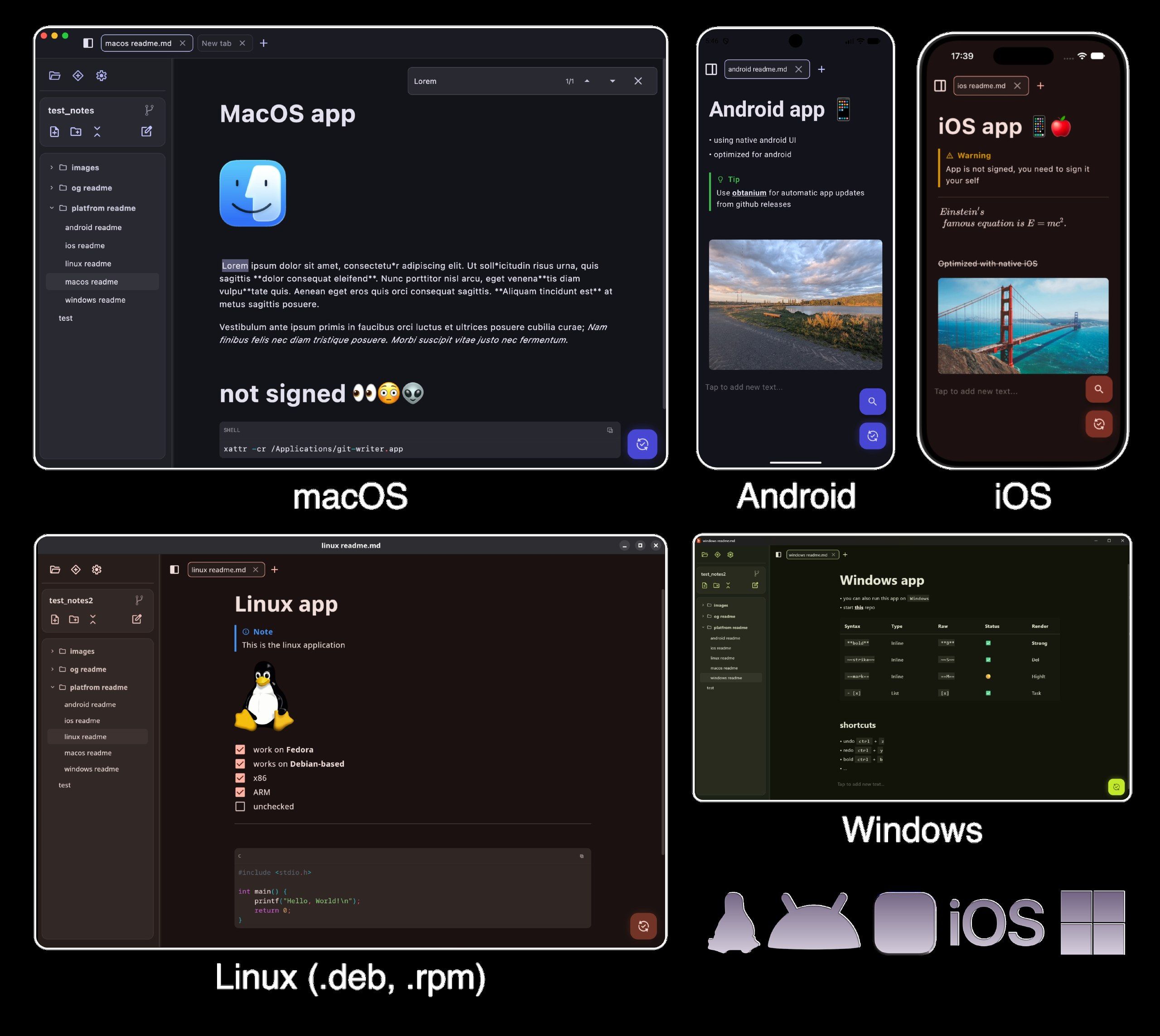
Task: Click sync button in macOS window
Action: click(642, 444)
